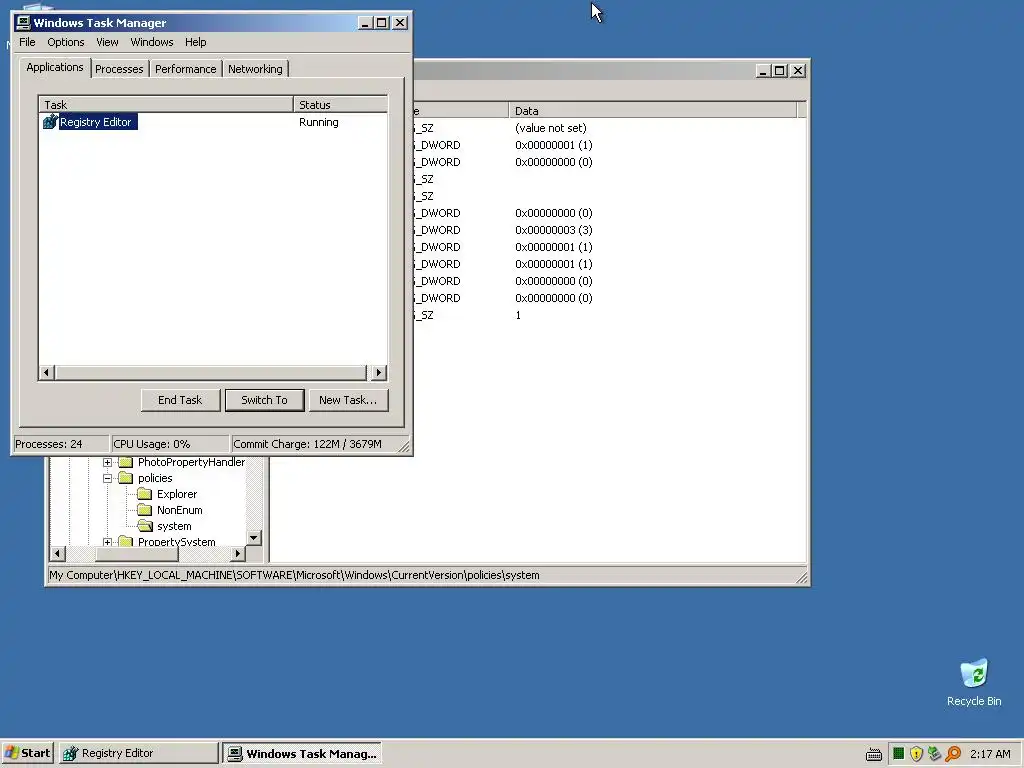1024x768 pixels.
Task: Switch to the Performance tab
Action: [x=185, y=69]
